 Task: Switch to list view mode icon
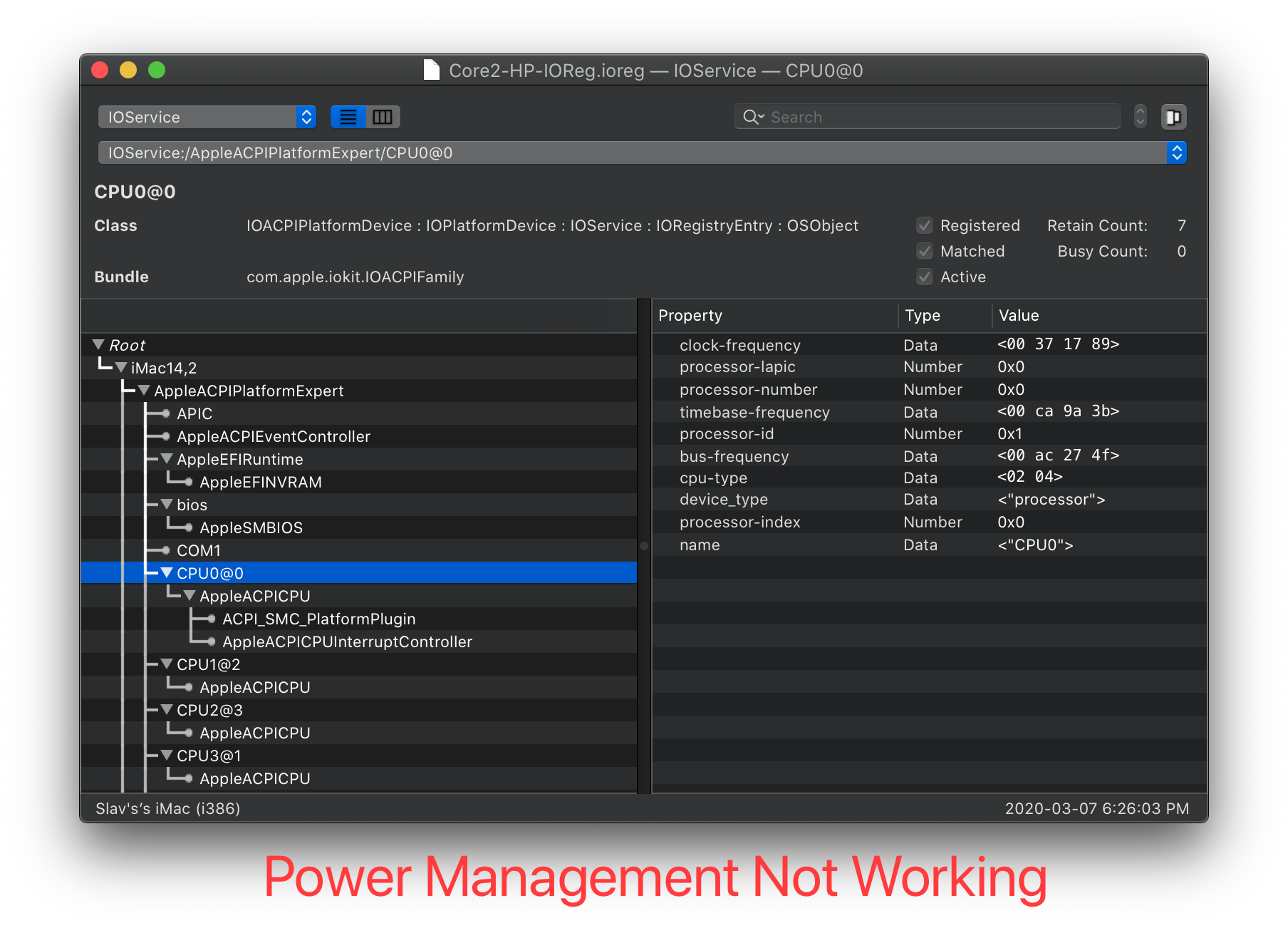(348, 117)
